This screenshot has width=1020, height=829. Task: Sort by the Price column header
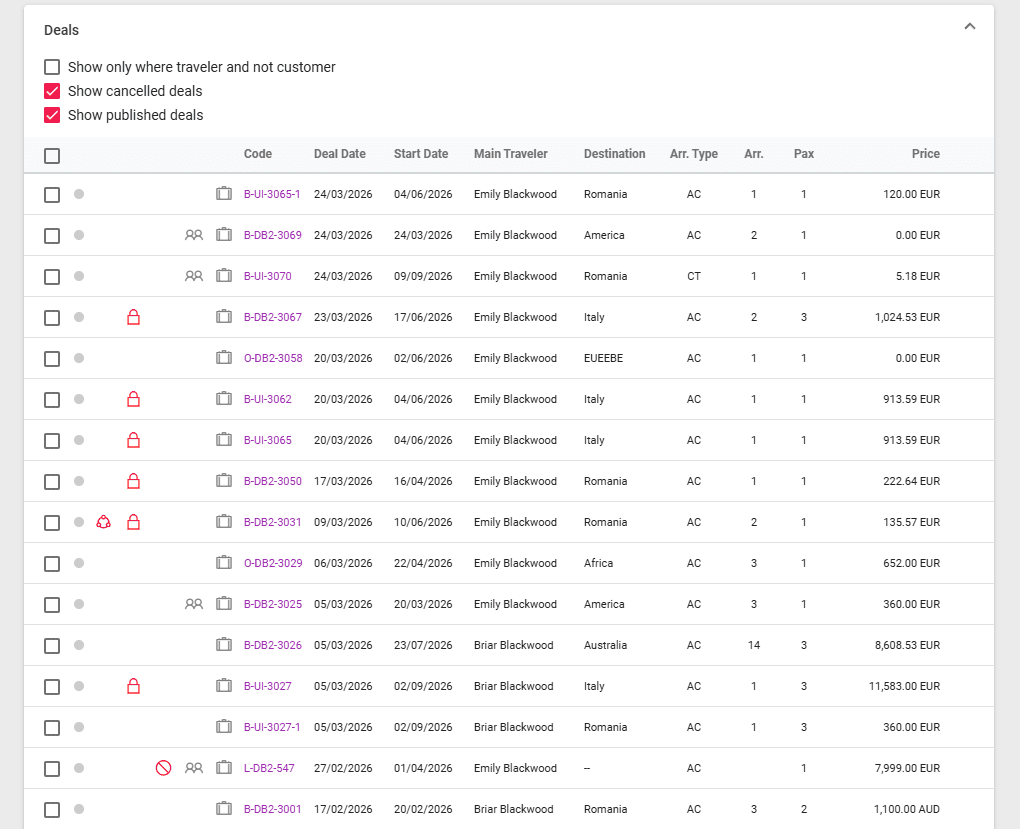[x=925, y=154]
